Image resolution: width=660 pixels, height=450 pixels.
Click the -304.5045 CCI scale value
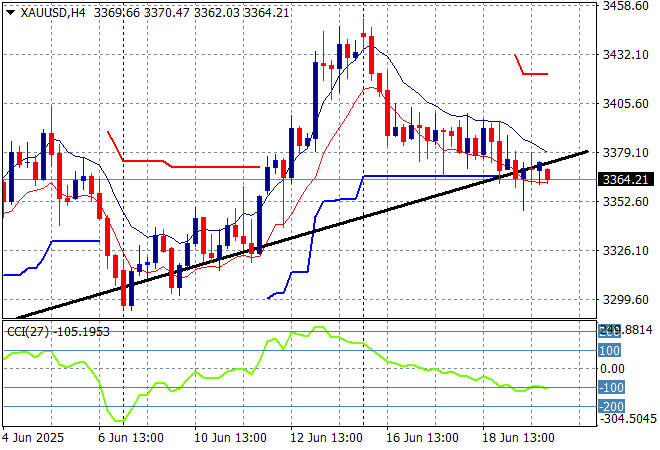[628, 418]
